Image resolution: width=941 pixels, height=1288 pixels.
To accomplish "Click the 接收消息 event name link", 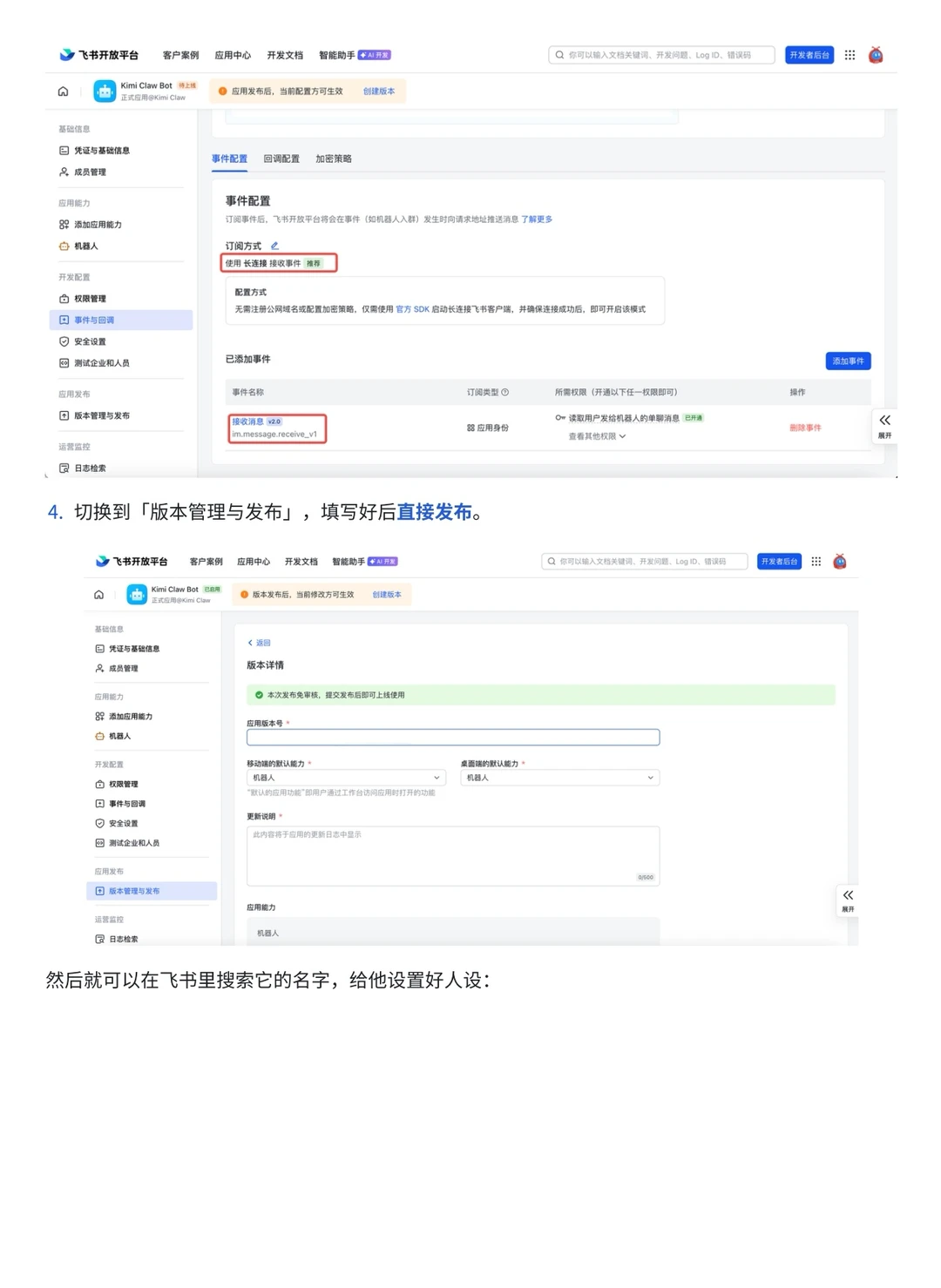I will pos(247,421).
